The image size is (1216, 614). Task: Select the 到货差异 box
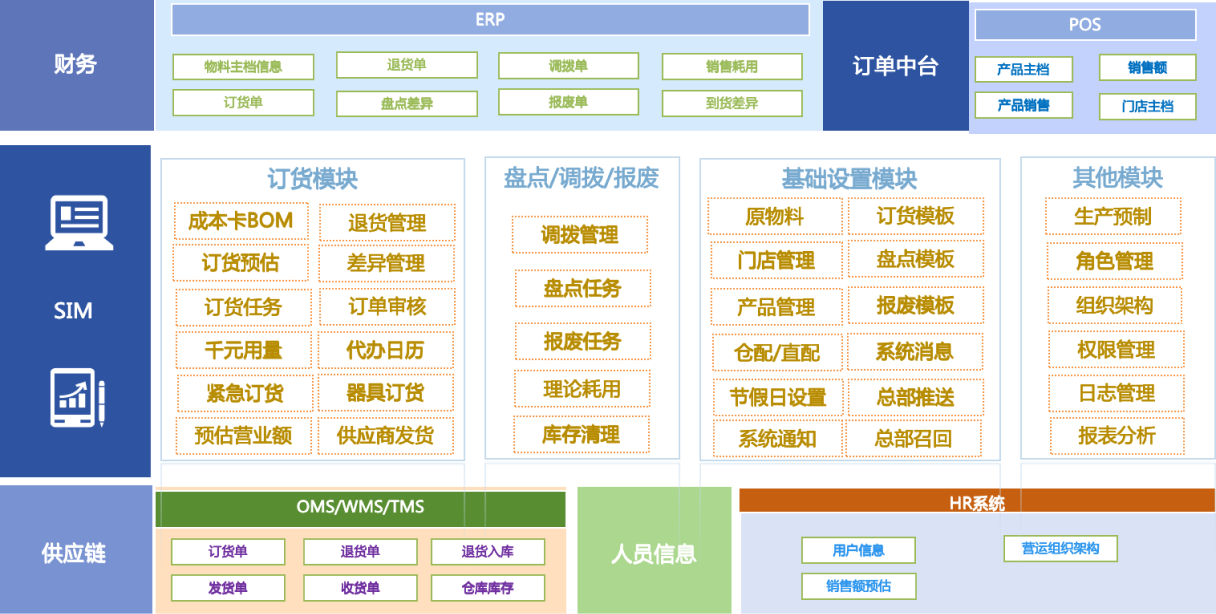click(732, 103)
